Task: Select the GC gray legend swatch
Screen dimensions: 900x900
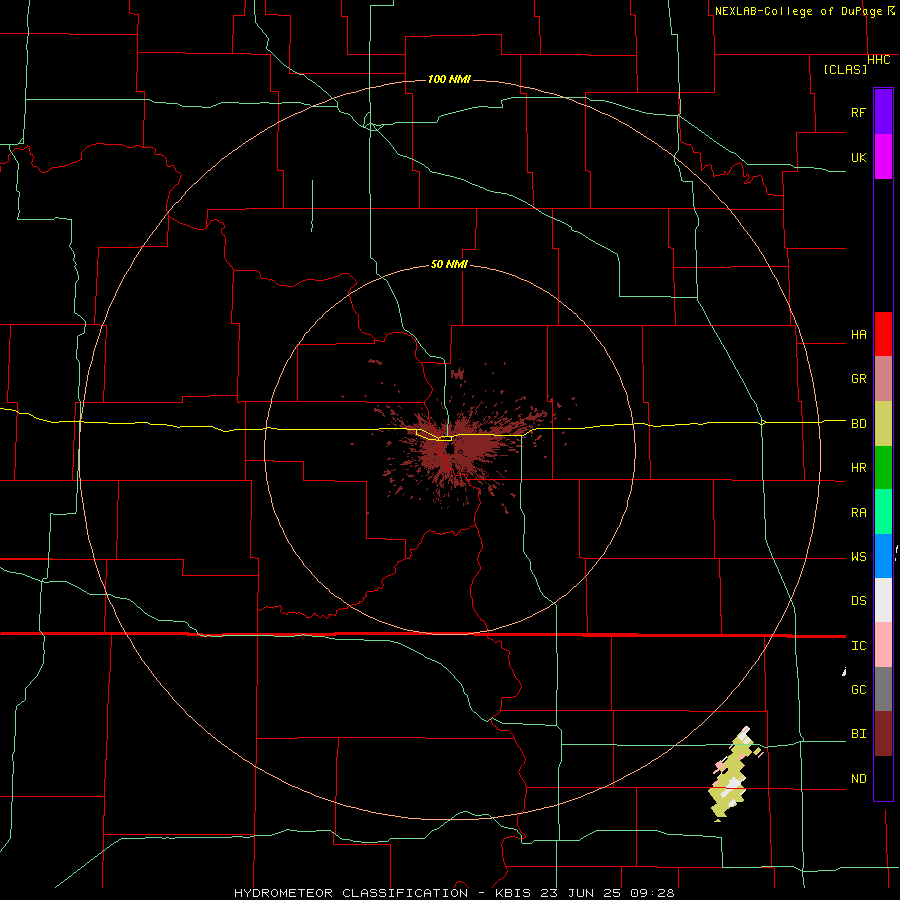Action: 883,689
